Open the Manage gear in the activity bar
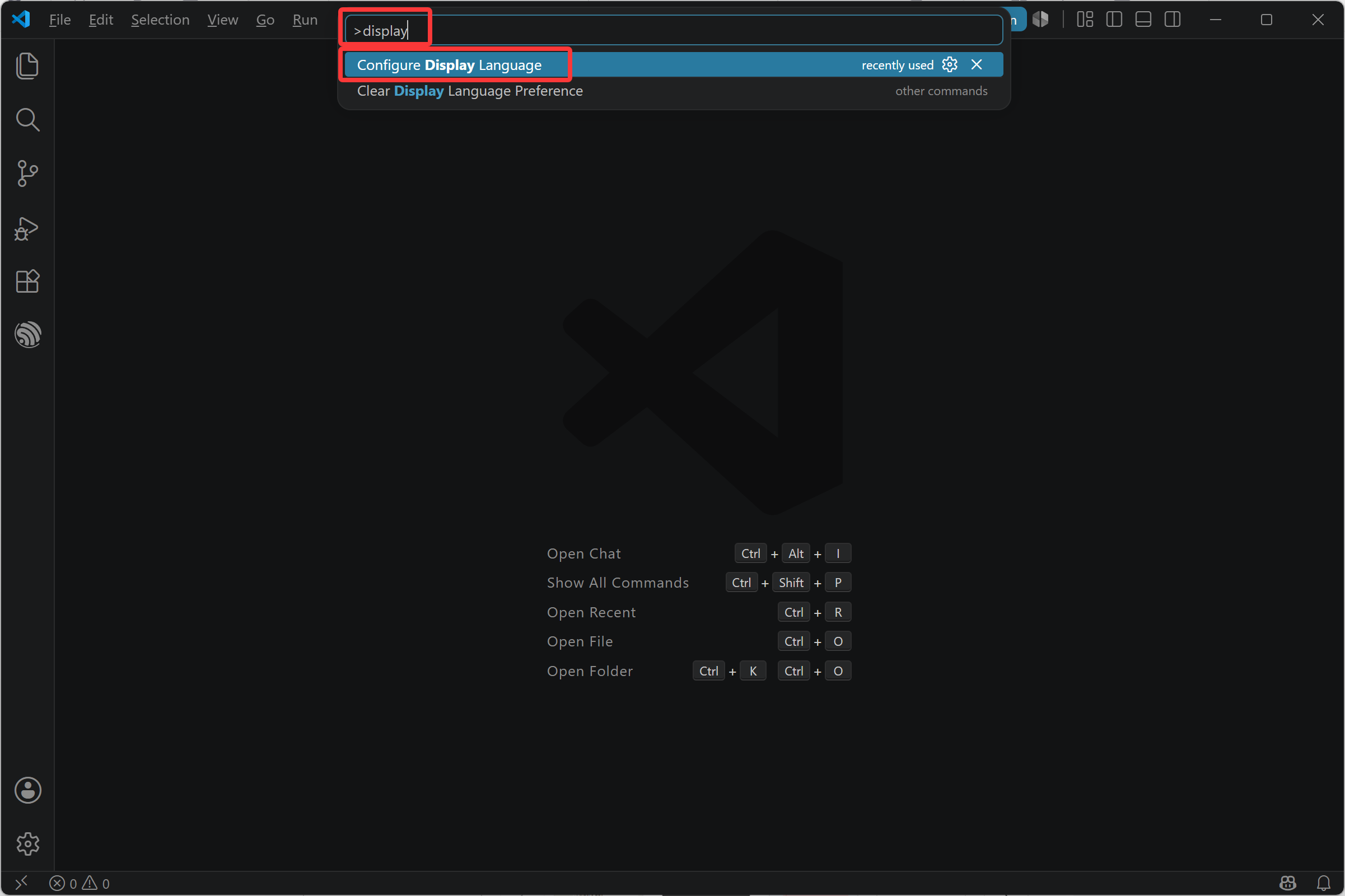The width and height of the screenshot is (1345, 896). 27,843
